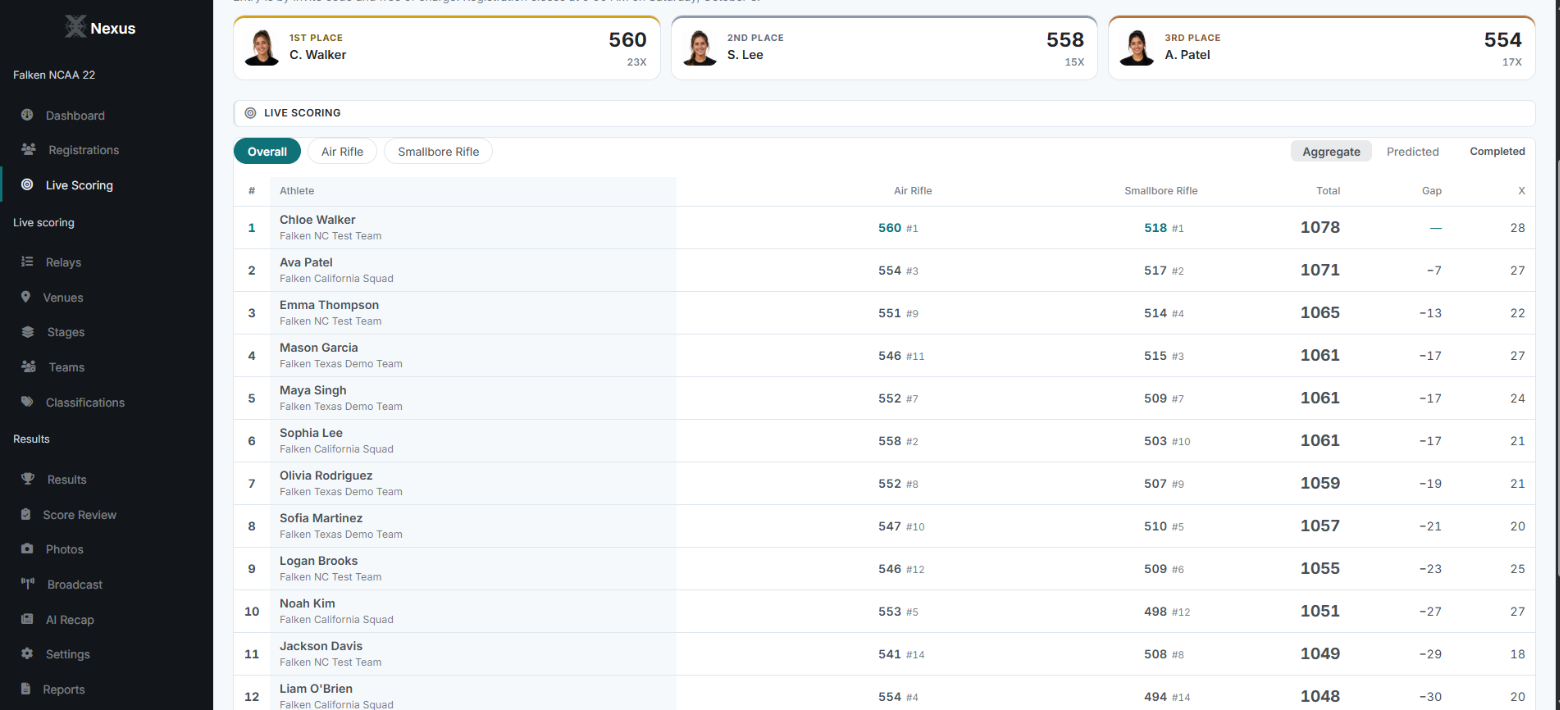Open Dashboard via its sidebar icon
1560x710 pixels.
(27, 115)
